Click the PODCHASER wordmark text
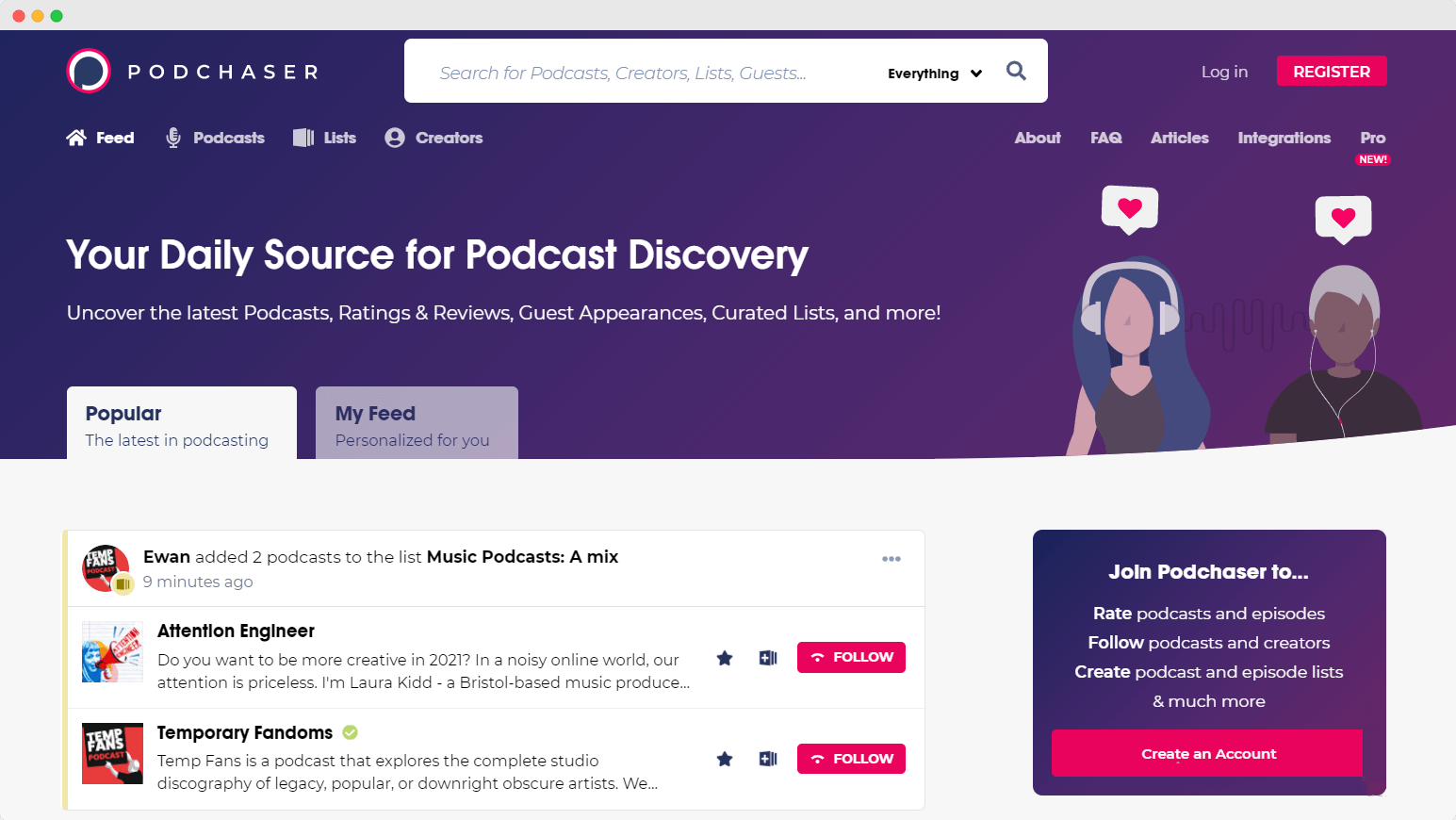 click(223, 72)
